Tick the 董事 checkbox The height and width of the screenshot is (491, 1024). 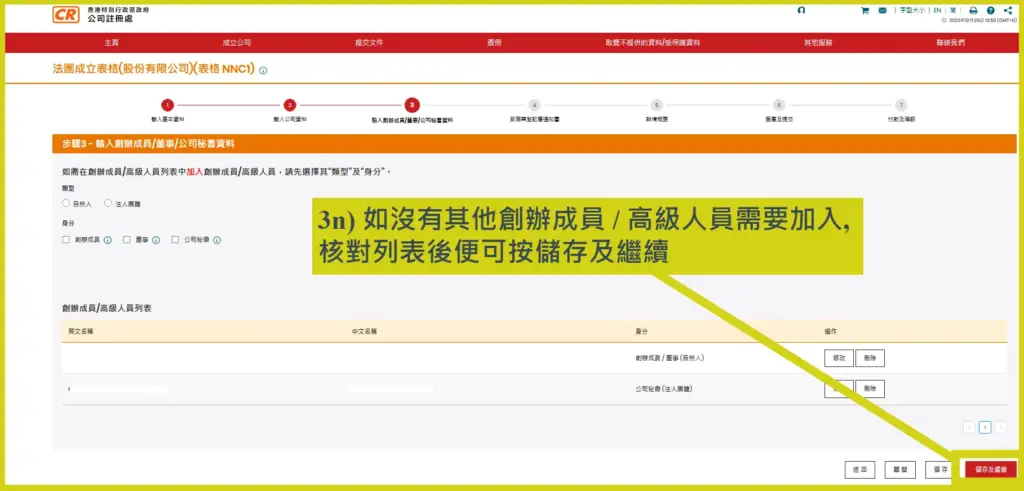click(126, 240)
